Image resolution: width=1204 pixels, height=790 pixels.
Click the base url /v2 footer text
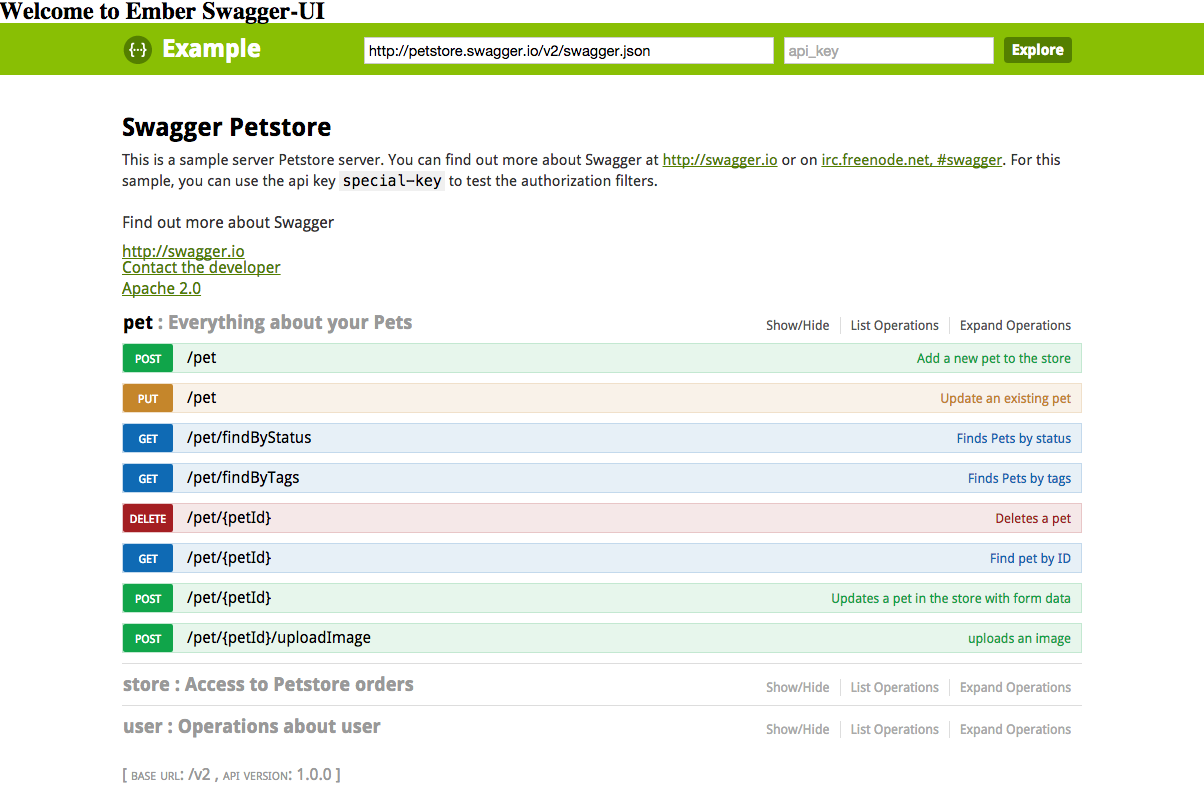click(x=171, y=774)
